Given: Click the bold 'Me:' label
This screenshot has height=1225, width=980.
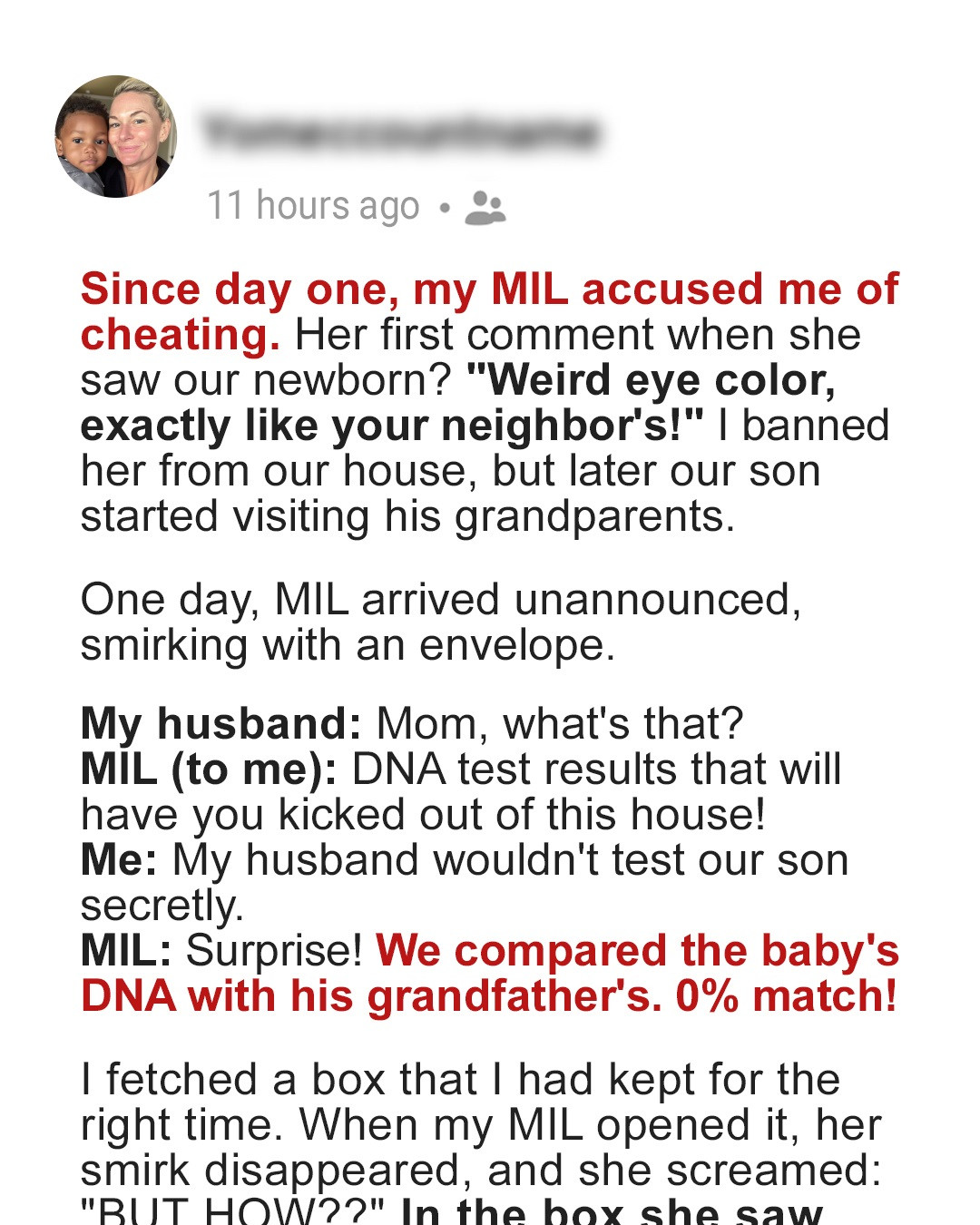Looking at the screenshot, I should (118, 860).
